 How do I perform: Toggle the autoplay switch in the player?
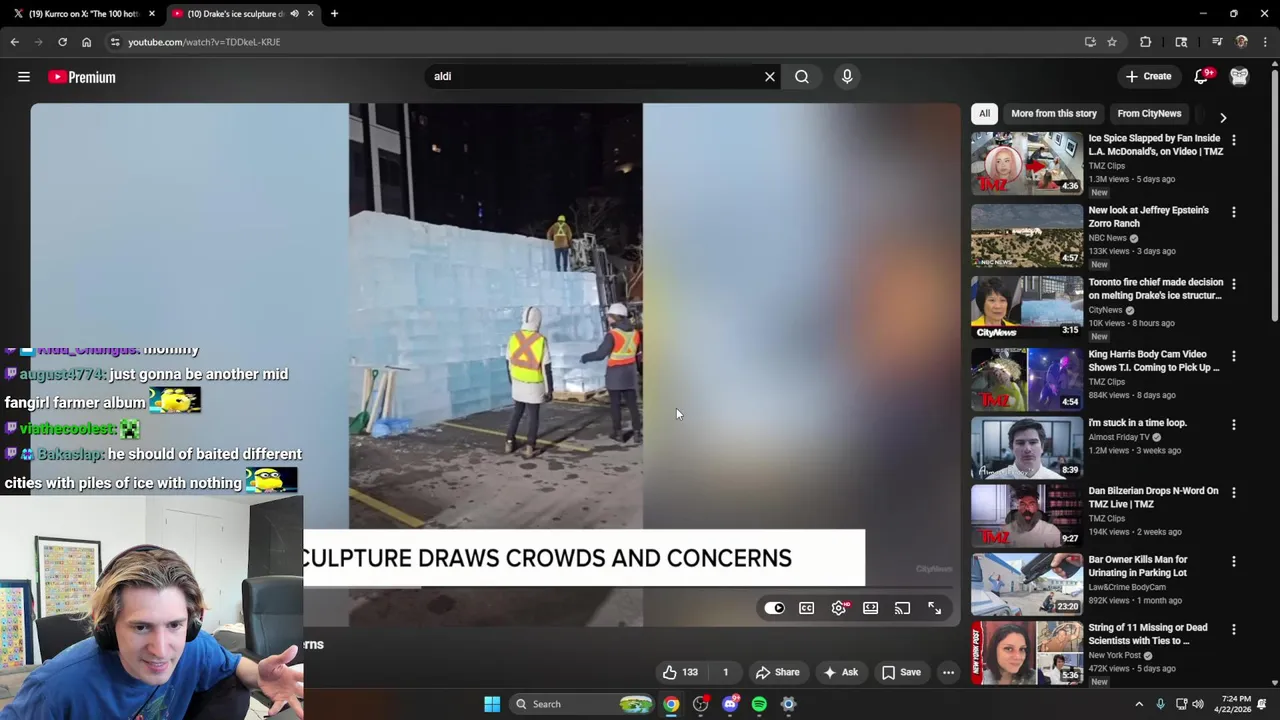coord(775,608)
